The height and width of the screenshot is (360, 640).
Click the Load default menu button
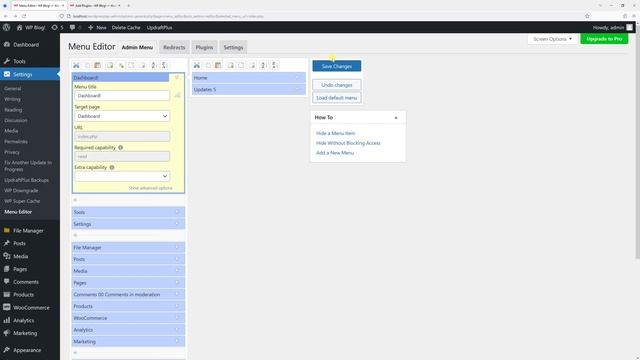pyautogui.click(x=337, y=98)
